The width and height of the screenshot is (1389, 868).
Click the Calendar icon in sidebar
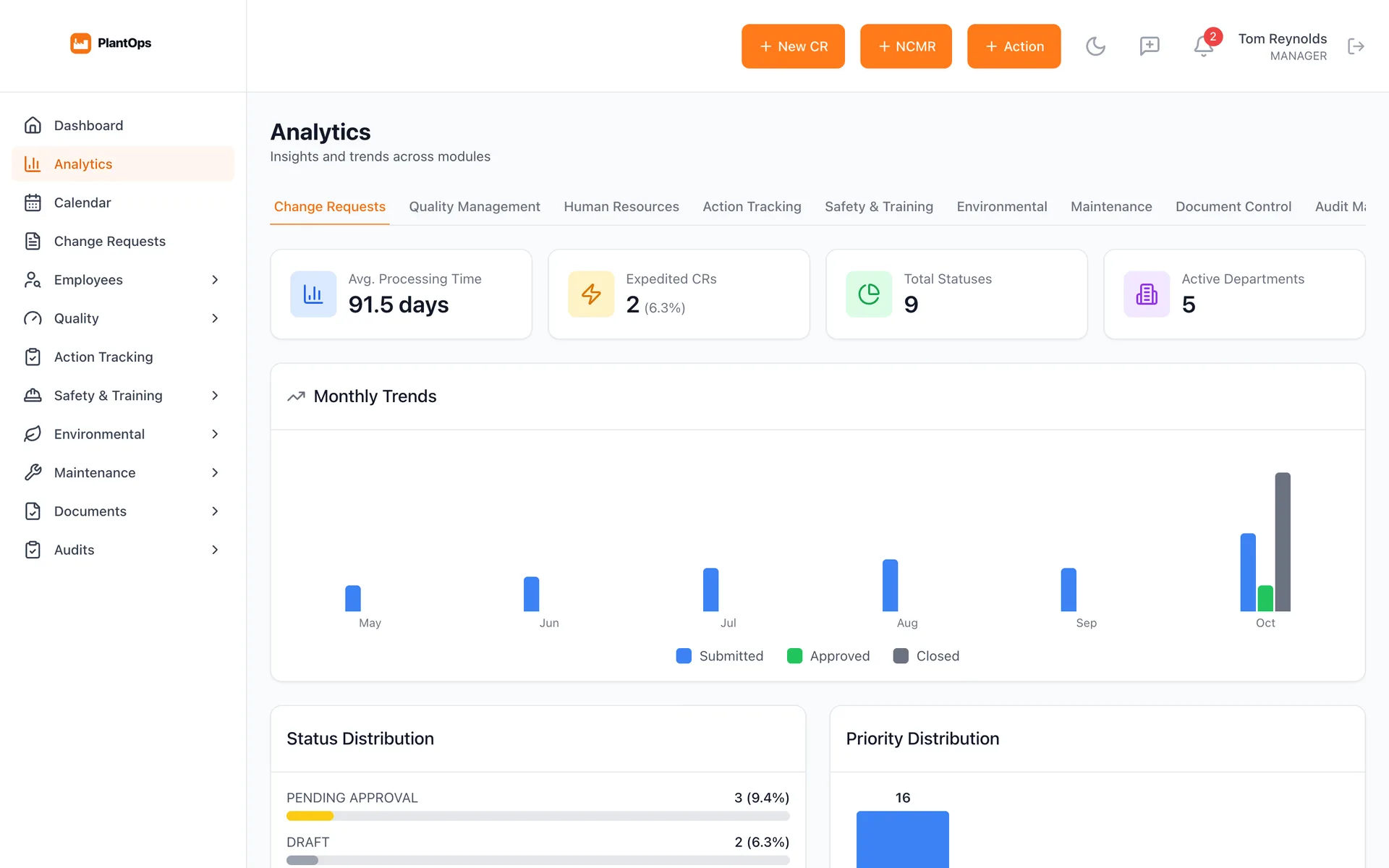[x=33, y=203]
